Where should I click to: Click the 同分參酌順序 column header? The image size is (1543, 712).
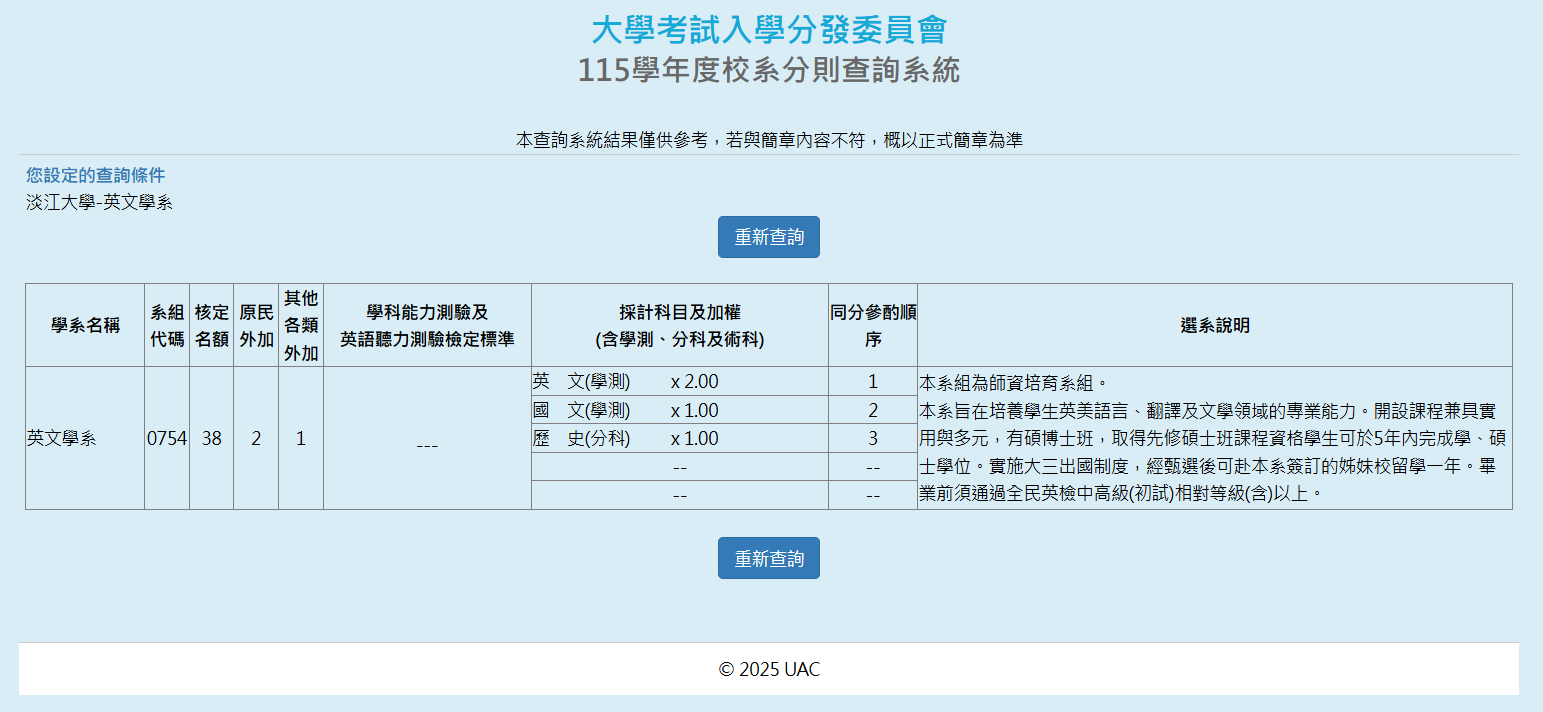(872, 325)
